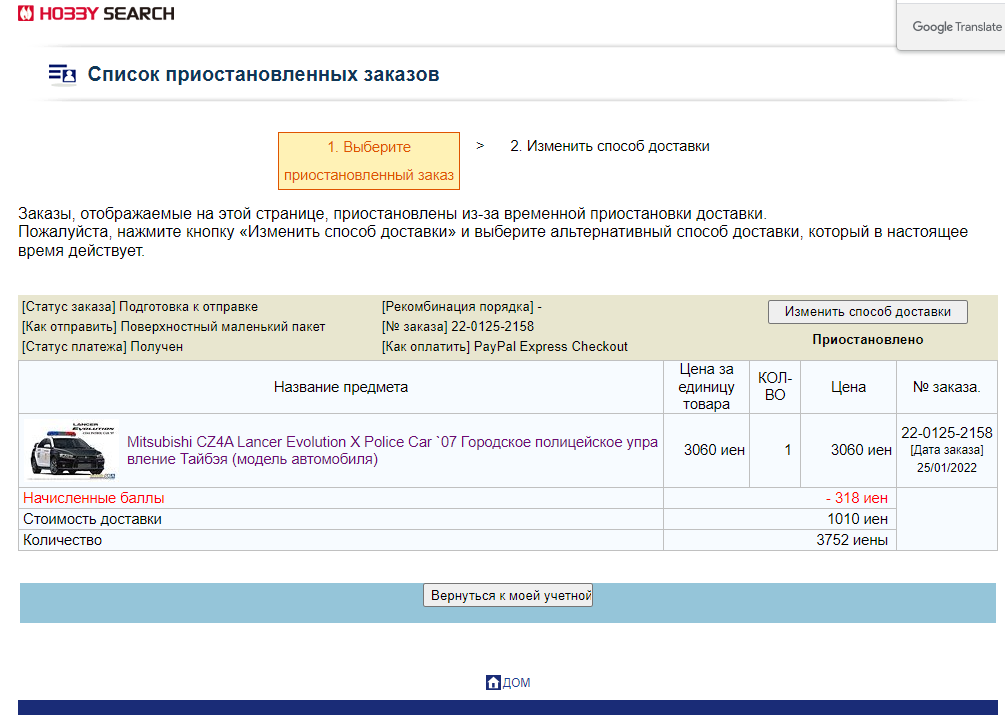Click the Вернуться к моей учетной button

(508, 595)
